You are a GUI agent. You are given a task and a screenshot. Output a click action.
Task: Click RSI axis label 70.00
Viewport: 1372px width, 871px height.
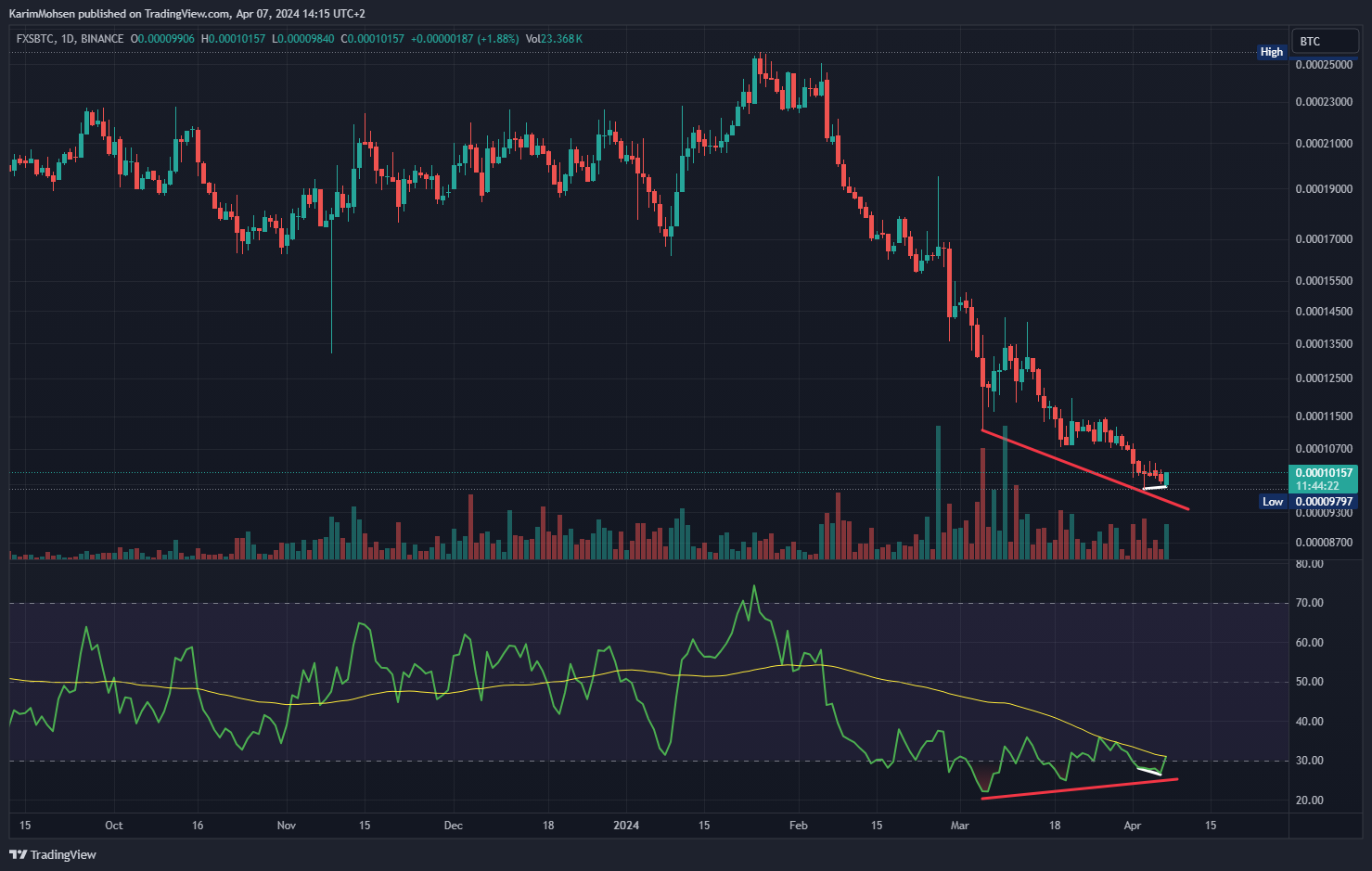point(1309,603)
